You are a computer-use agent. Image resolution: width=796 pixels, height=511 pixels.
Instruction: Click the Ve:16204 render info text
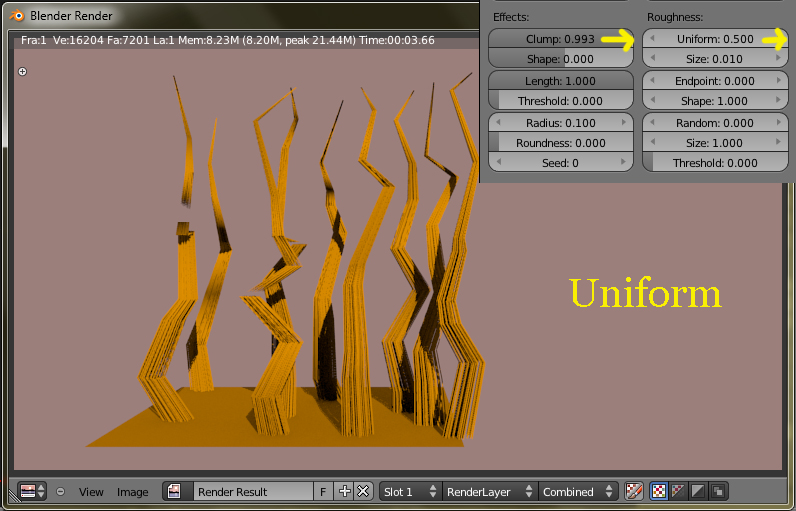(x=78, y=40)
